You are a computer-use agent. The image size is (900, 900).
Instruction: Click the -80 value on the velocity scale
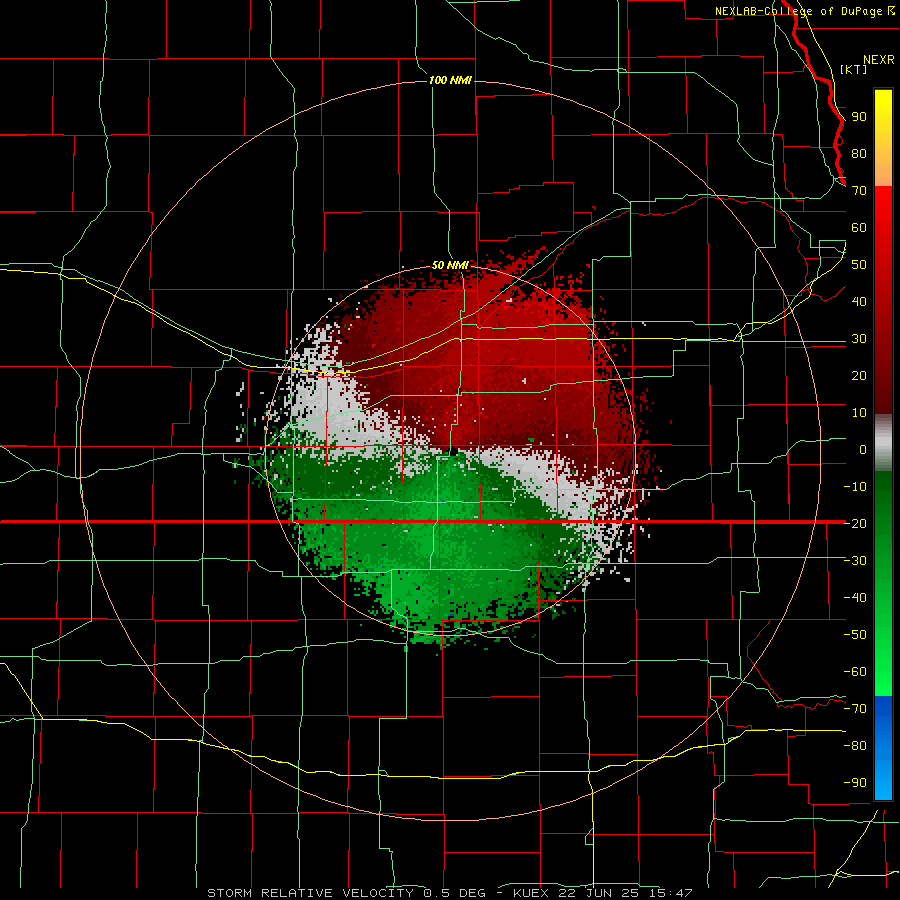855,746
